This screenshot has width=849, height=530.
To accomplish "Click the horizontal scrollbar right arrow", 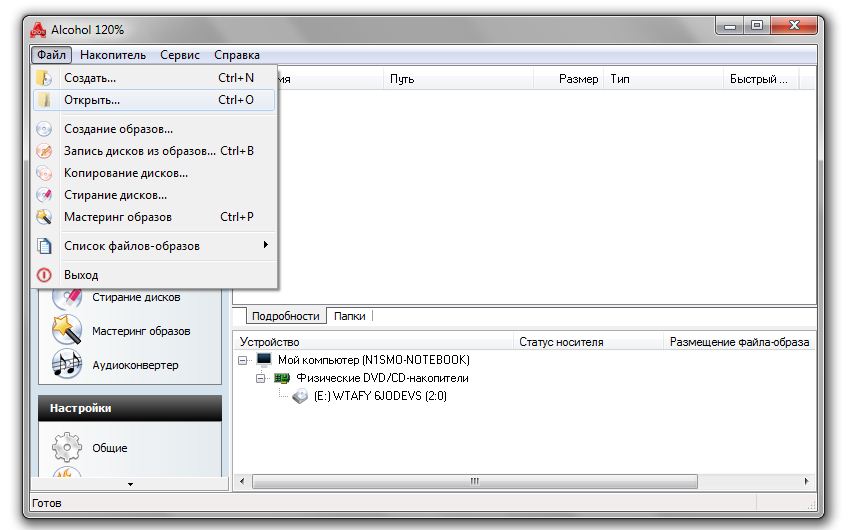I will [807, 481].
